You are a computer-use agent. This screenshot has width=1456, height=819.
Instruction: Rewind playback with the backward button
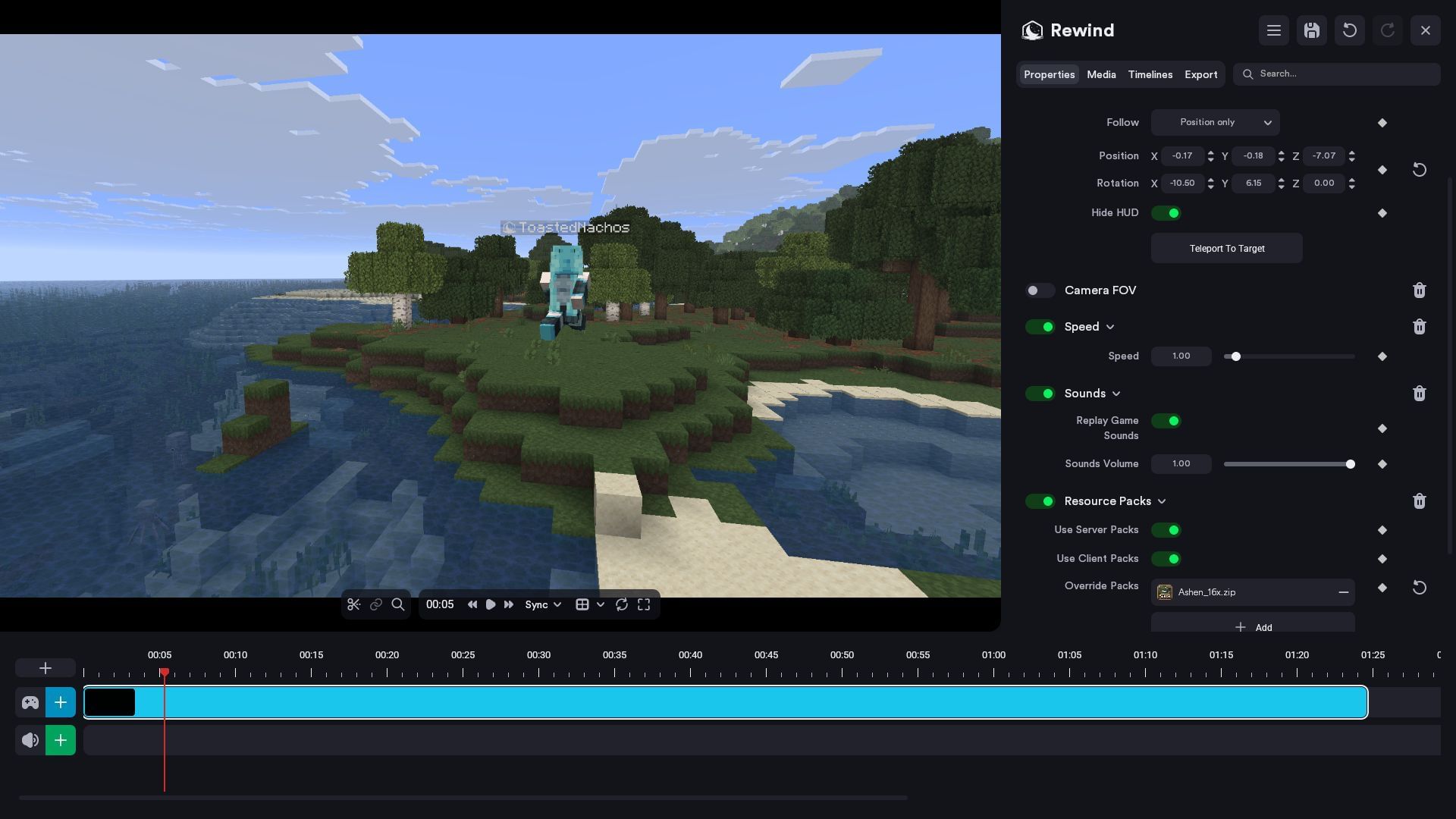[472, 604]
